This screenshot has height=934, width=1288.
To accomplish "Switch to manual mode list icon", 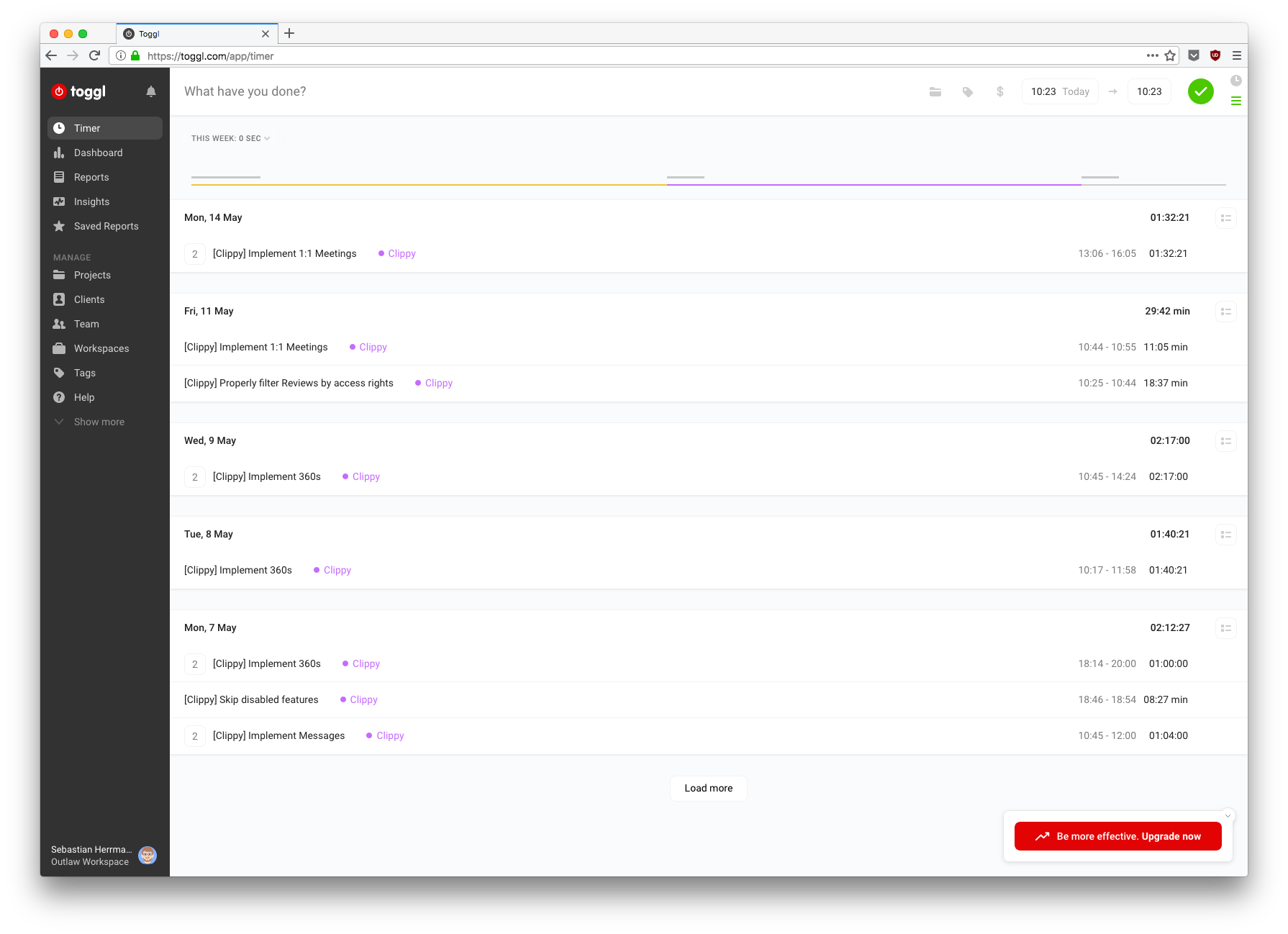I will tap(1236, 101).
